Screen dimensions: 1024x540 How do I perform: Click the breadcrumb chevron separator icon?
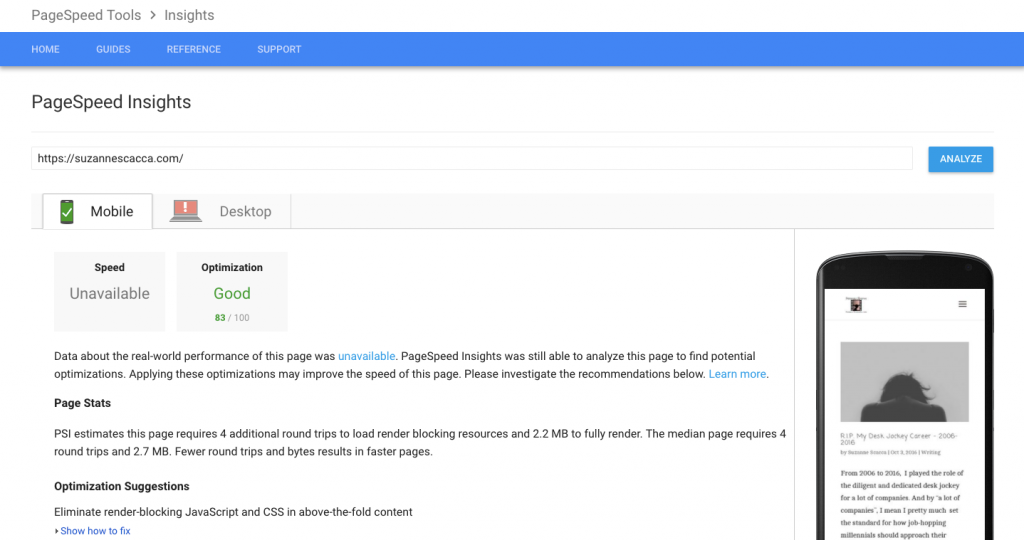[153, 15]
